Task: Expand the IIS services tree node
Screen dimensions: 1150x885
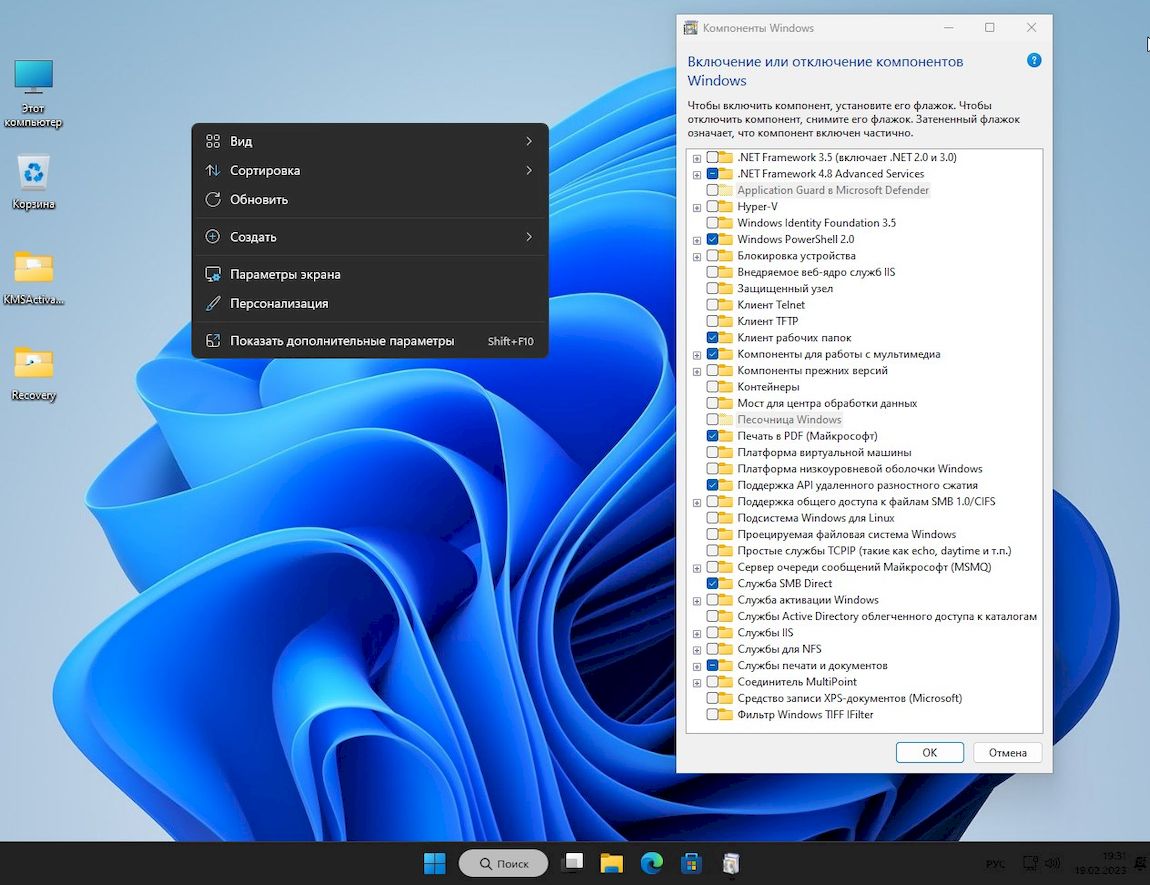Action: point(697,633)
